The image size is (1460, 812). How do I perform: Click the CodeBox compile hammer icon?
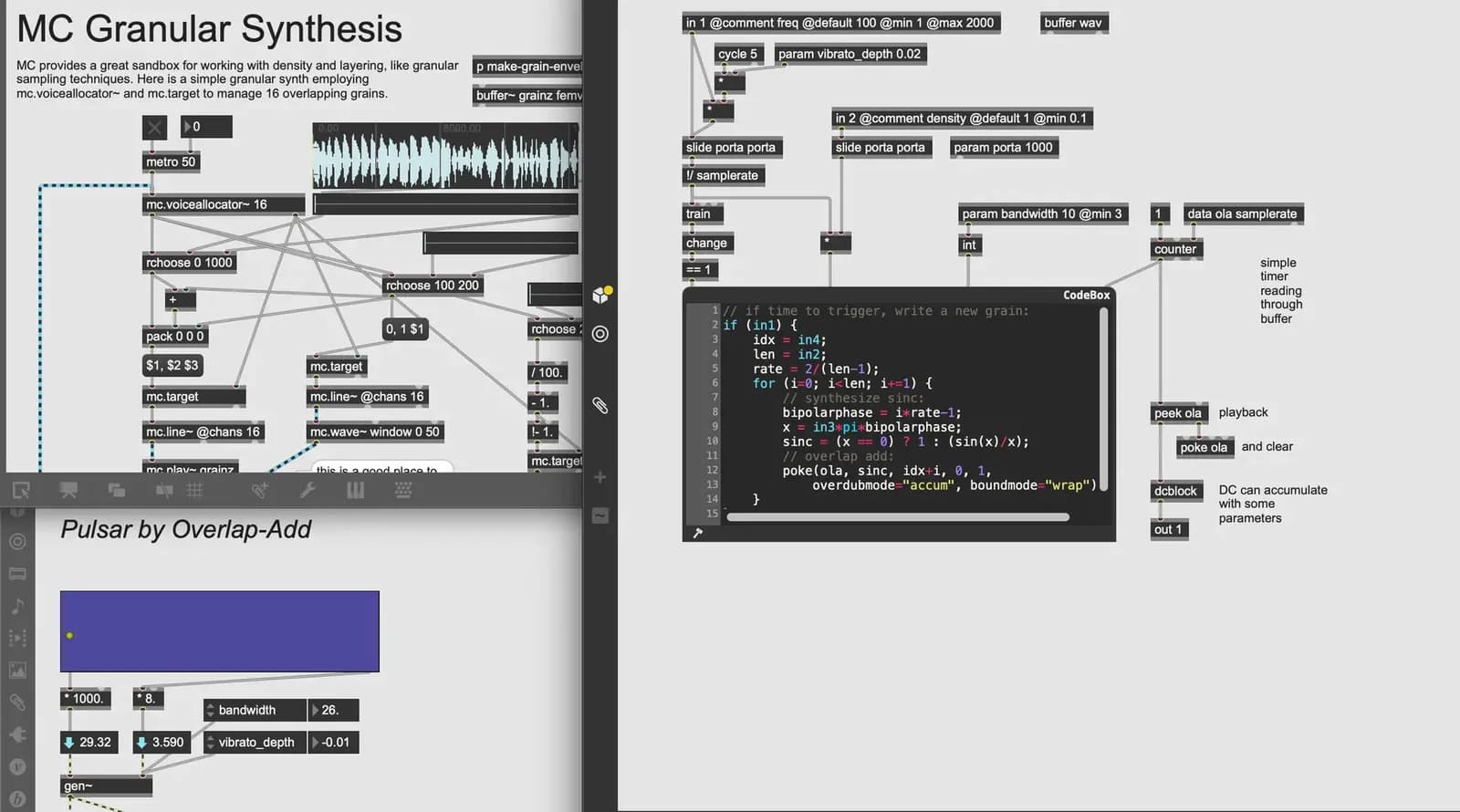(698, 533)
